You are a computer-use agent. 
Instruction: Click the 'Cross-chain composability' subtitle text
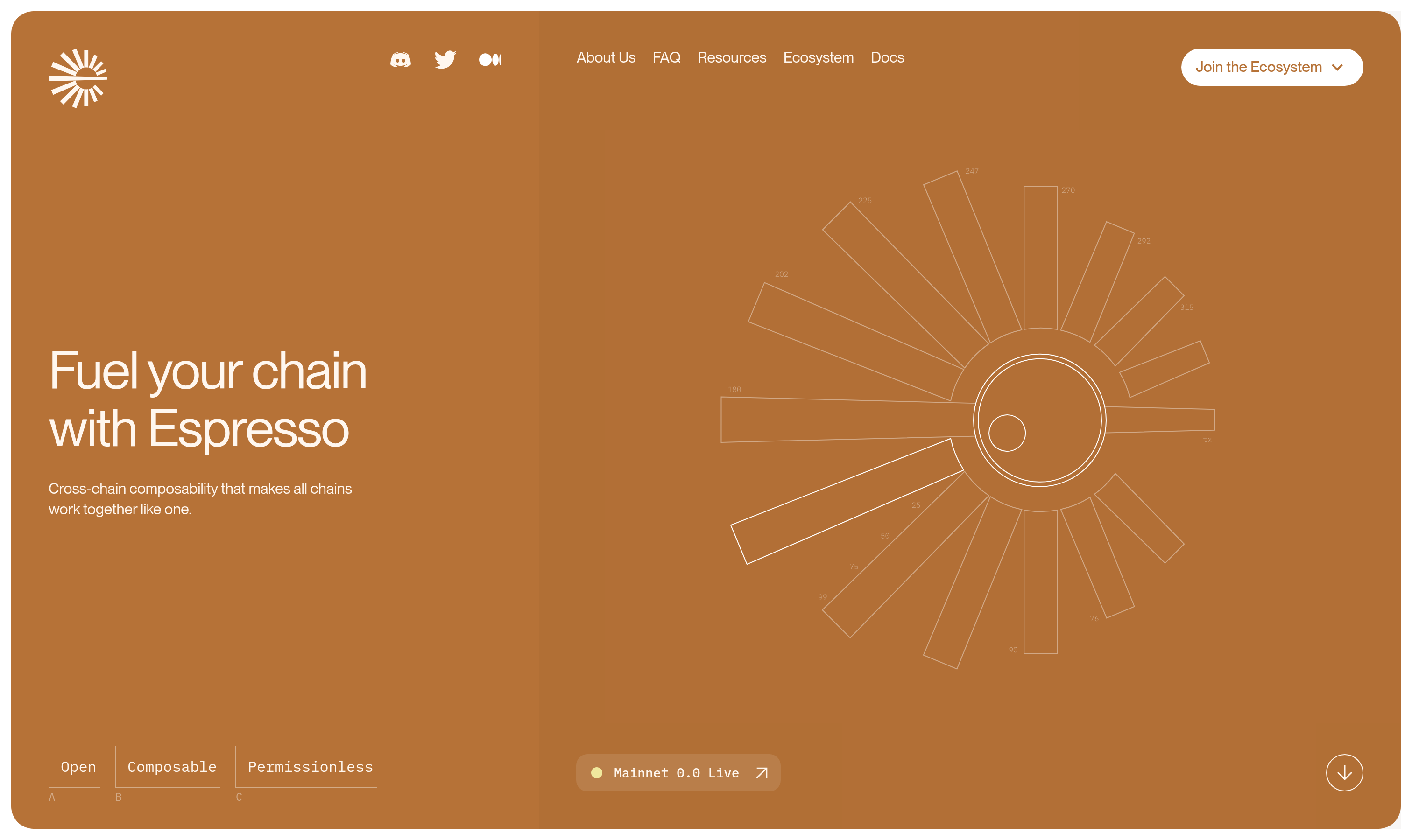tap(200, 499)
